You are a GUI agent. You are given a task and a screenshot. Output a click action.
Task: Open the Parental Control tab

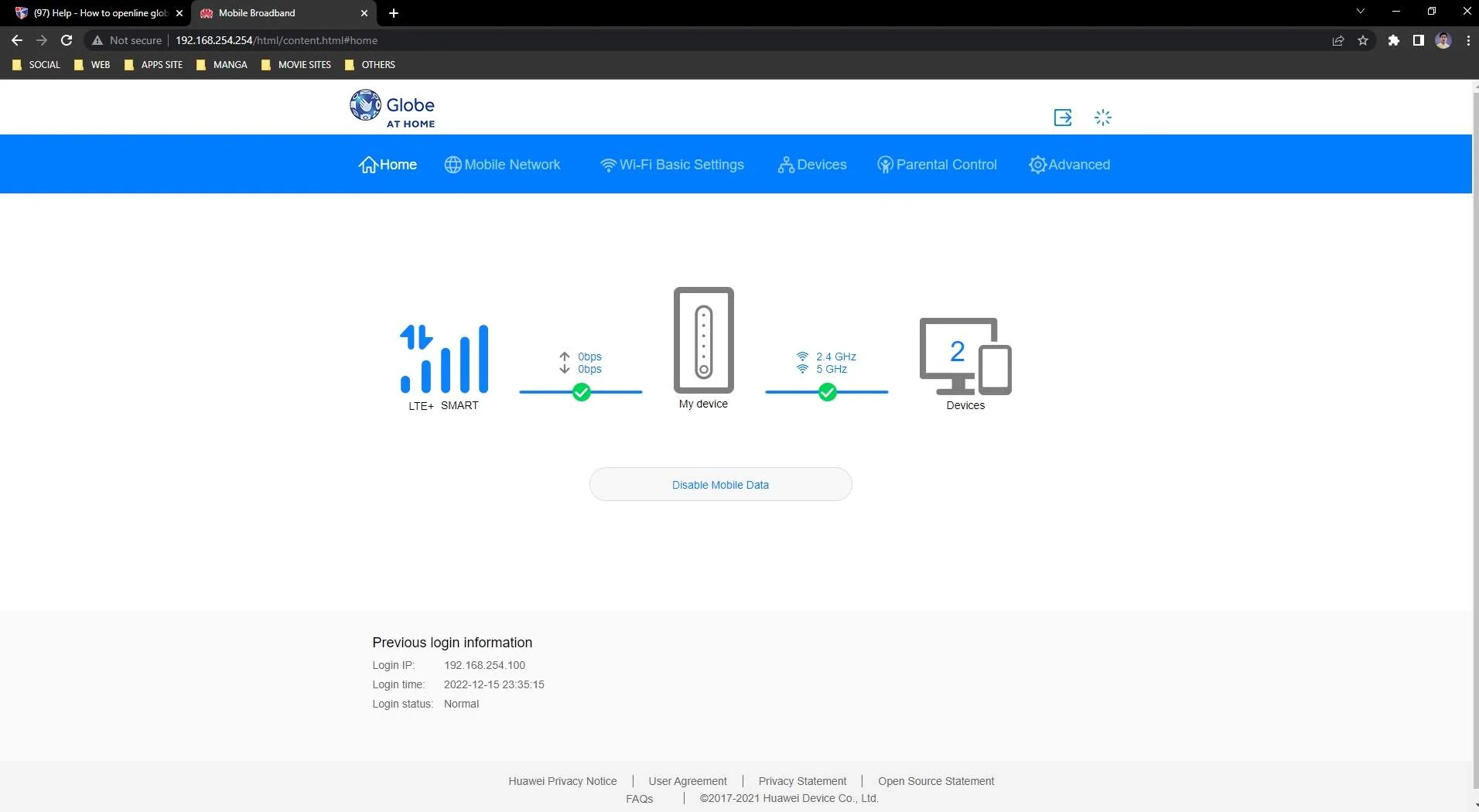click(937, 165)
